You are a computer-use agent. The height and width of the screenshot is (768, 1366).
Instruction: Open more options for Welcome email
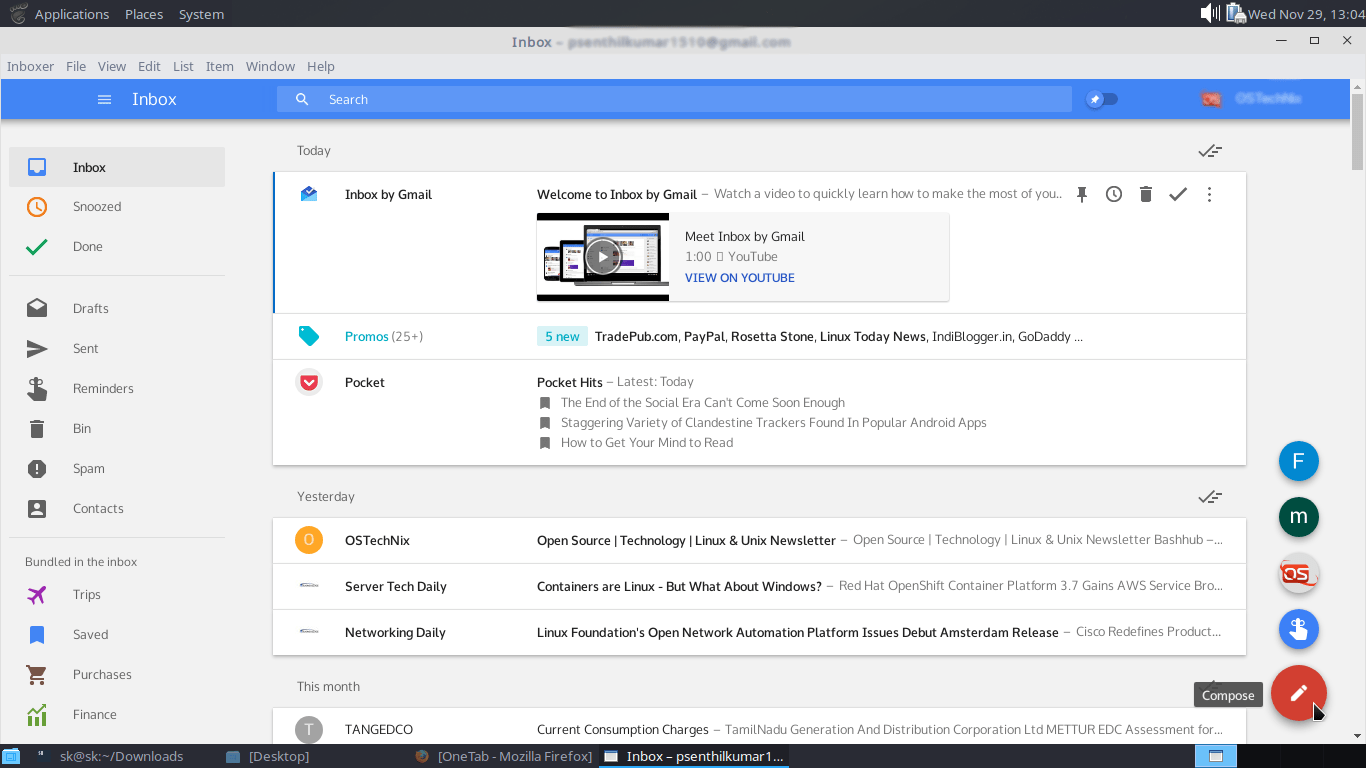[x=1210, y=194]
